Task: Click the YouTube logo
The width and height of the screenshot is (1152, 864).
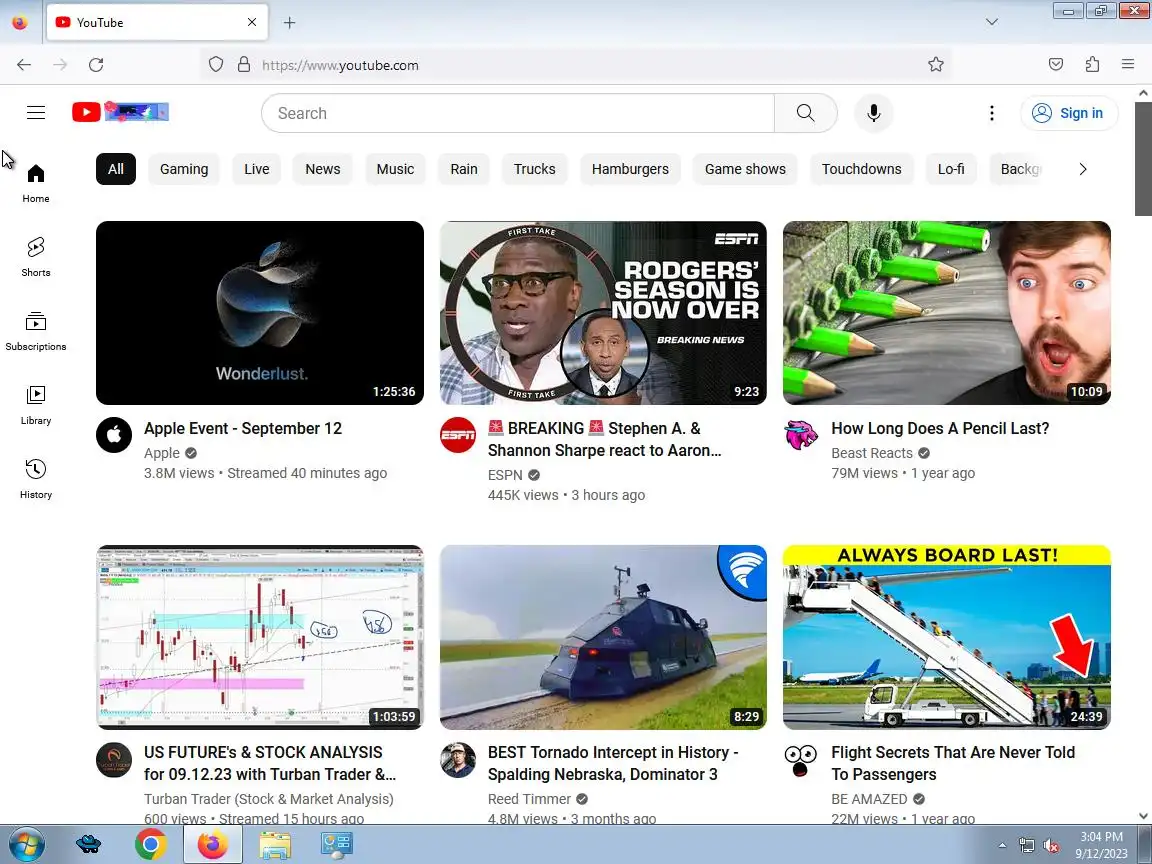Action: pos(120,112)
